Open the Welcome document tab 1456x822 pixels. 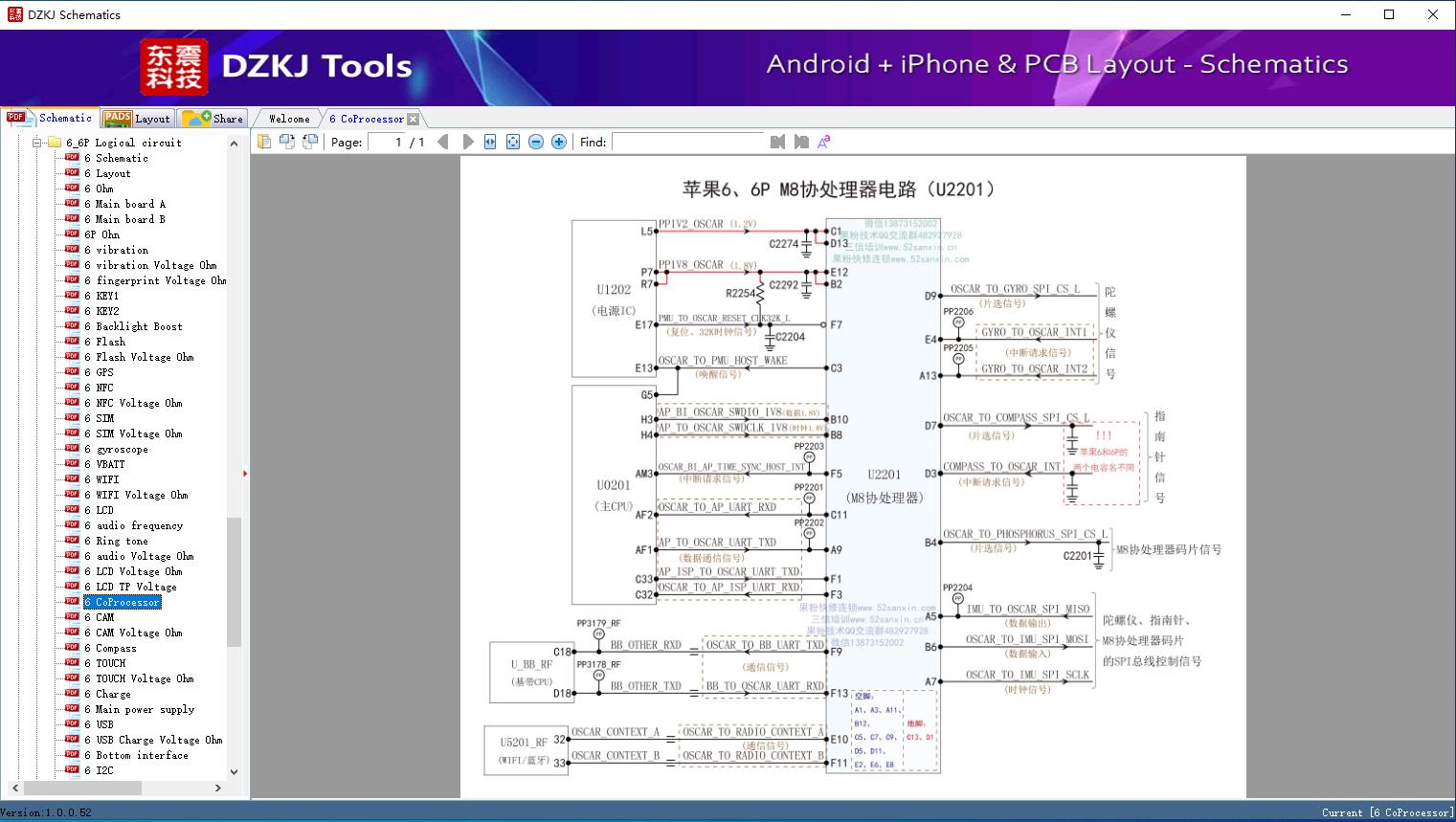289,119
